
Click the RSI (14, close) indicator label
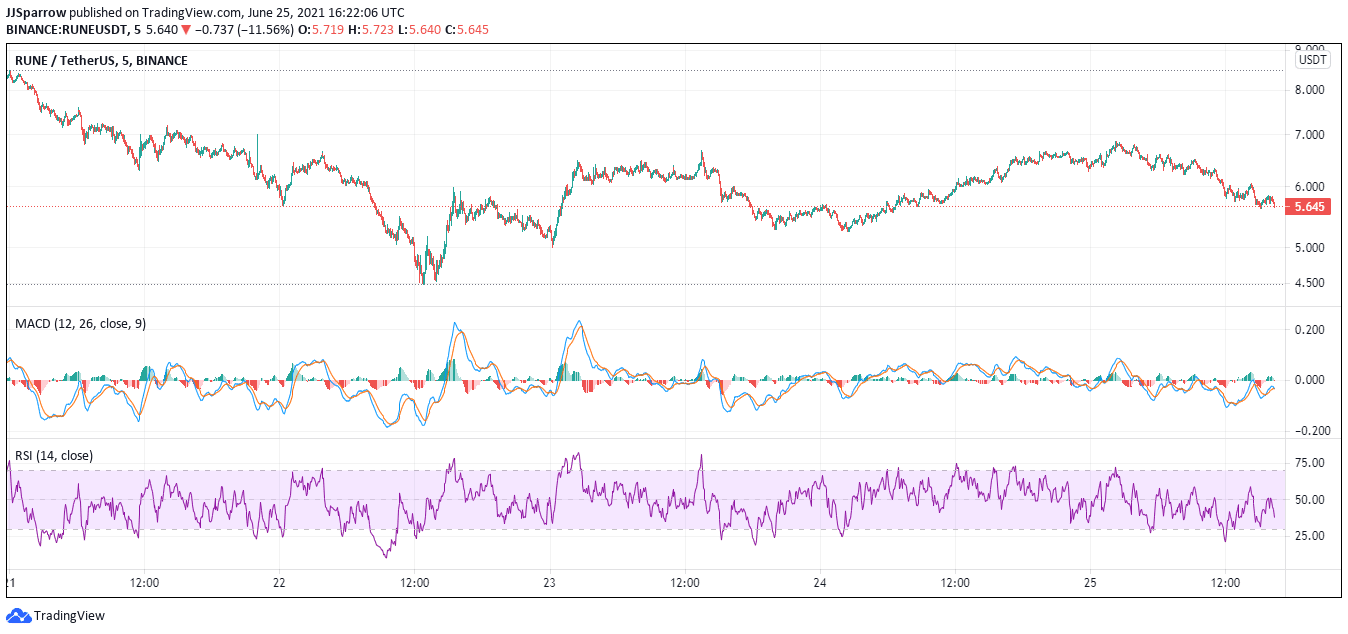tap(53, 455)
